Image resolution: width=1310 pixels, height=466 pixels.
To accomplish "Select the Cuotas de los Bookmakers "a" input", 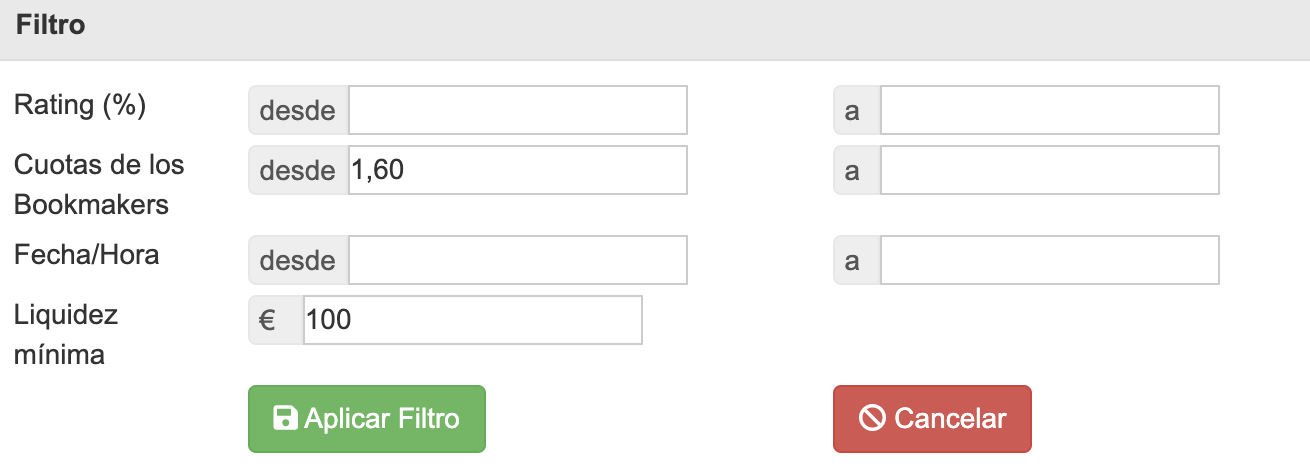I will tap(1049, 170).
